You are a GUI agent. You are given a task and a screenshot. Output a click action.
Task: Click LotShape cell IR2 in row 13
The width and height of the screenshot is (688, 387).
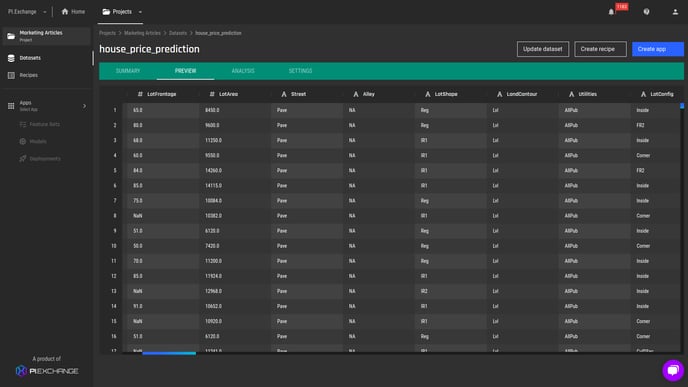tap(451, 291)
